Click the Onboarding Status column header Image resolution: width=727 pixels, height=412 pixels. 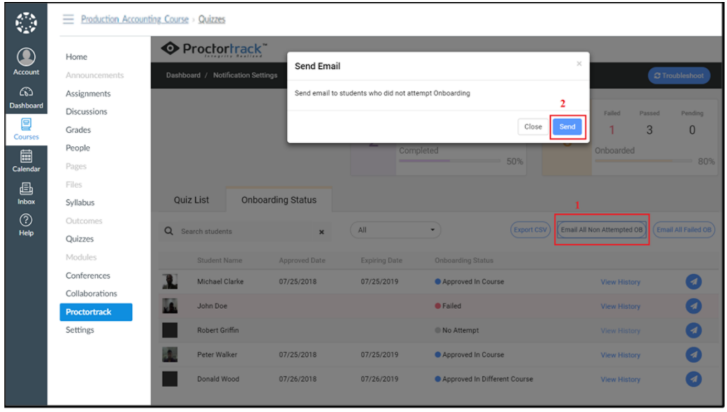pos(464,260)
